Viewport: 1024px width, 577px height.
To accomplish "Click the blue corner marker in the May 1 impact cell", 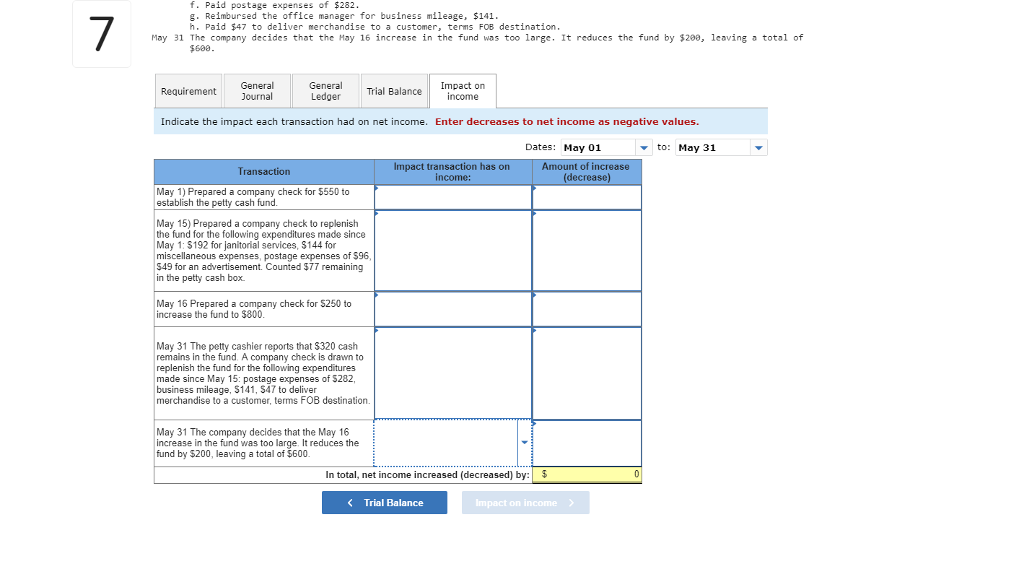I will pyautogui.click(x=377, y=189).
